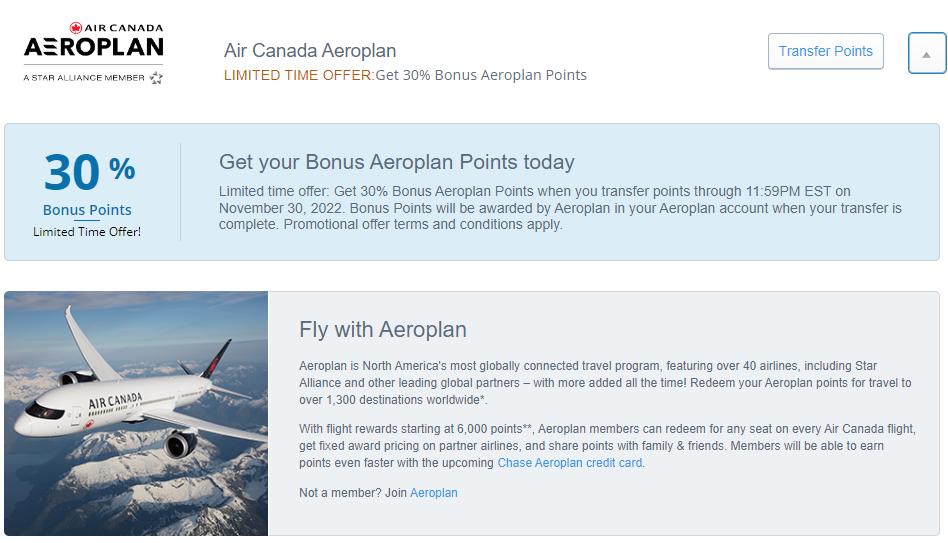Click the 30% bonus badge number
The image size is (948, 543).
coord(72,173)
